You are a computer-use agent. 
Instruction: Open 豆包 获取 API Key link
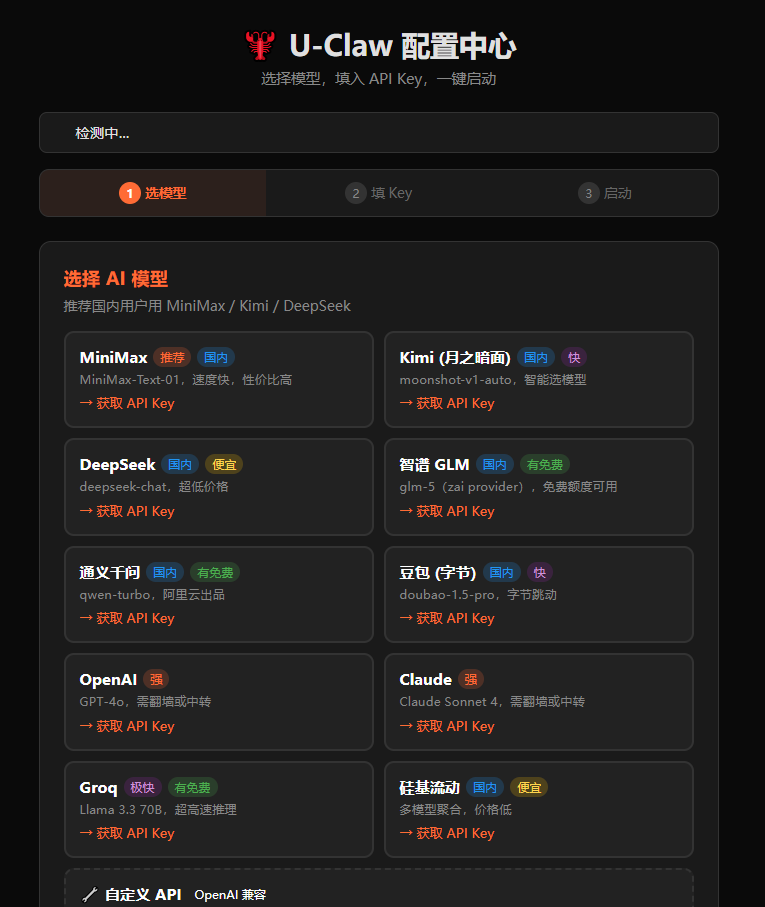coord(447,618)
